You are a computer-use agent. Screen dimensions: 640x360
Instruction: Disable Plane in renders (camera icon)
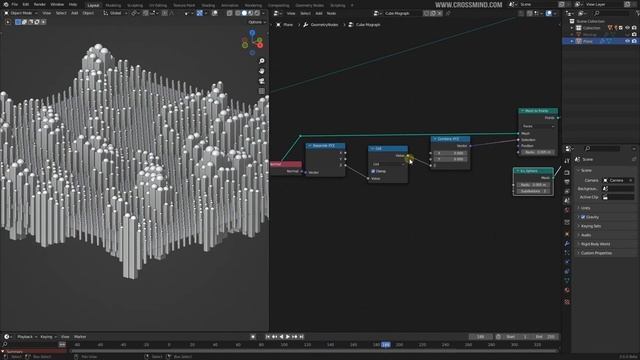(634, 41)
